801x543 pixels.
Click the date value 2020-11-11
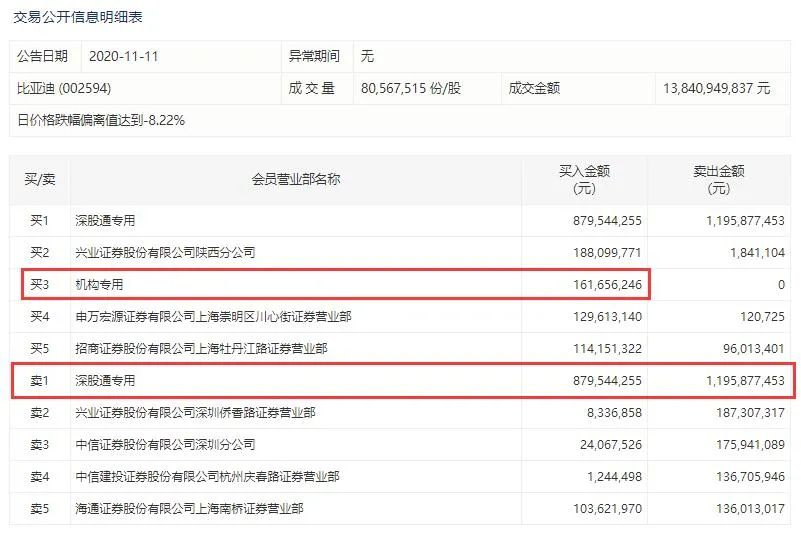point(124,56)
